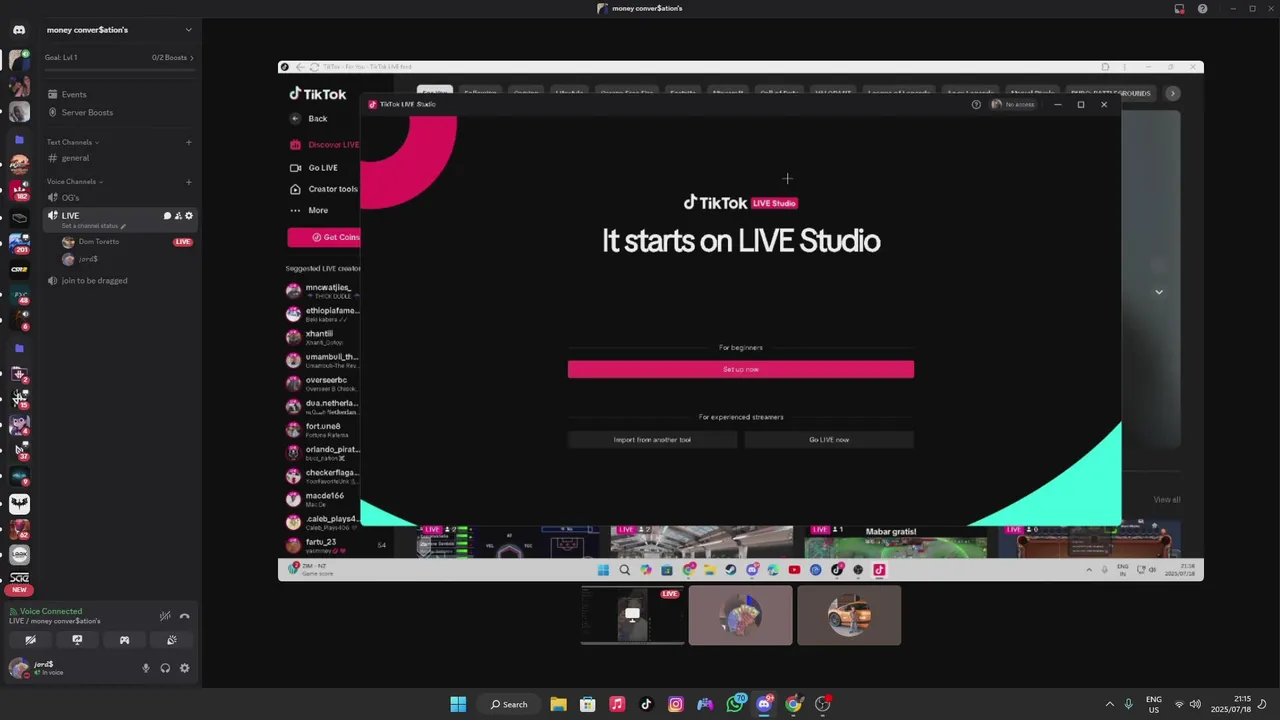Click 'Import from another tool' in stream
The height and width of the screenshot is (720, 1280).
pos(652,440)
